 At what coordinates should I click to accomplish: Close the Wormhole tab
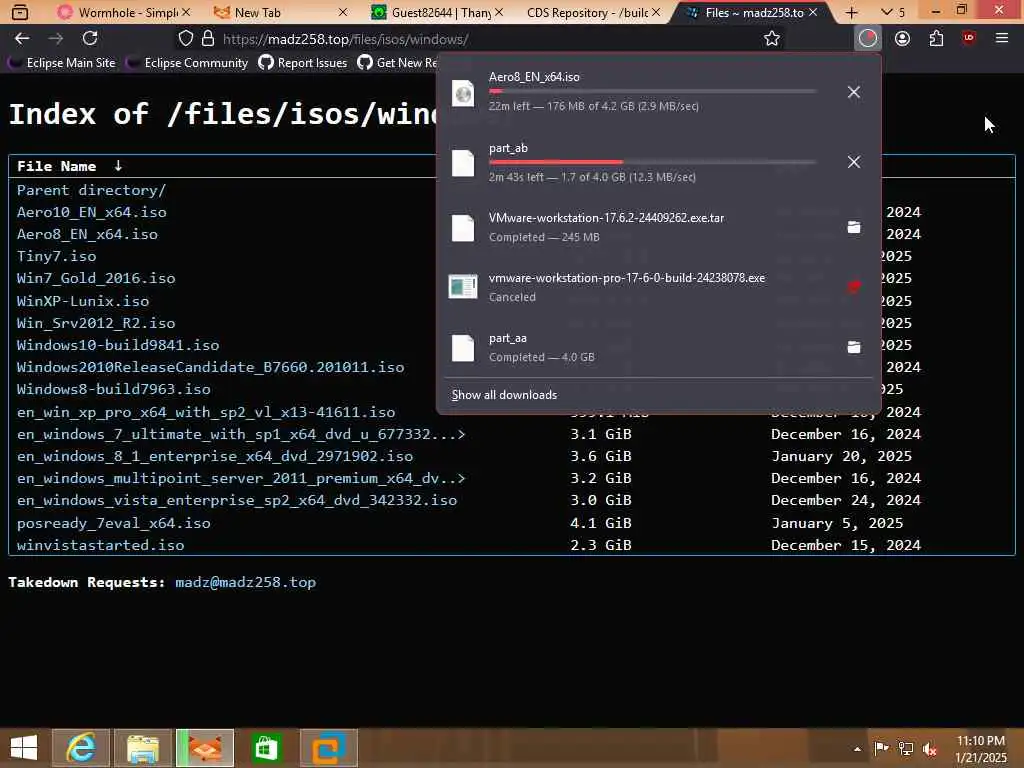click(x=186, y=12)
